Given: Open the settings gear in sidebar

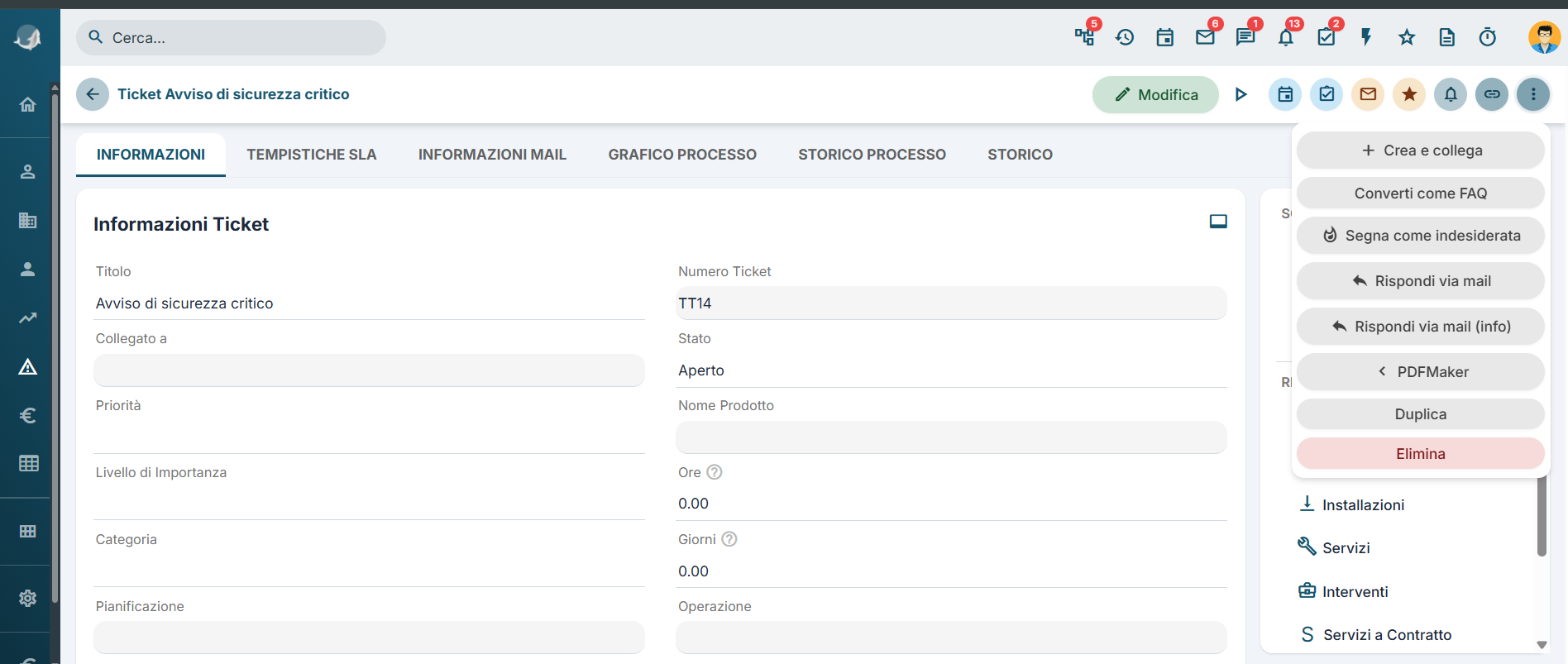Looking at the screenshot, I should 28,598.
